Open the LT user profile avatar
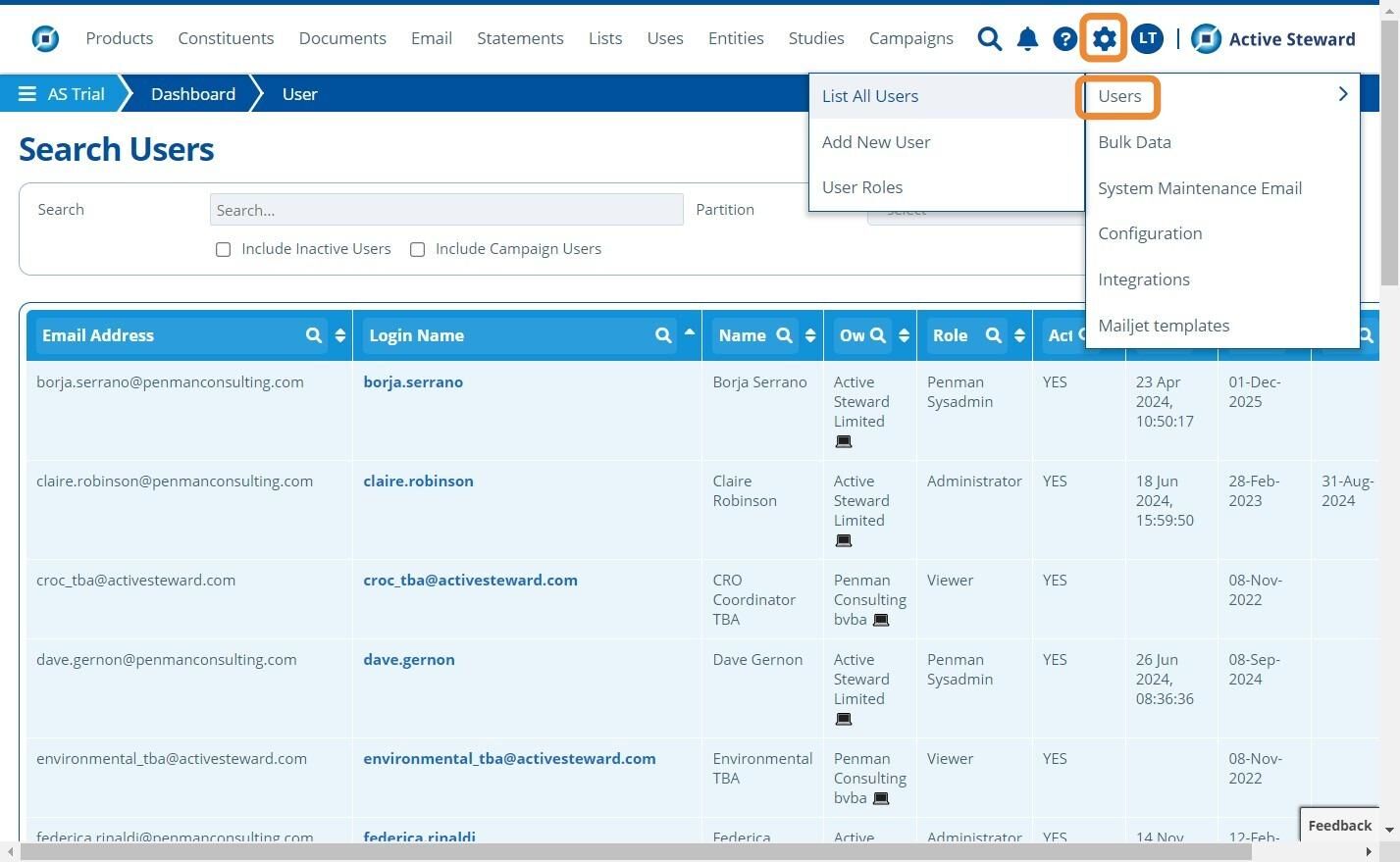Viewport: 1400px width, 862px height. 1147,38
